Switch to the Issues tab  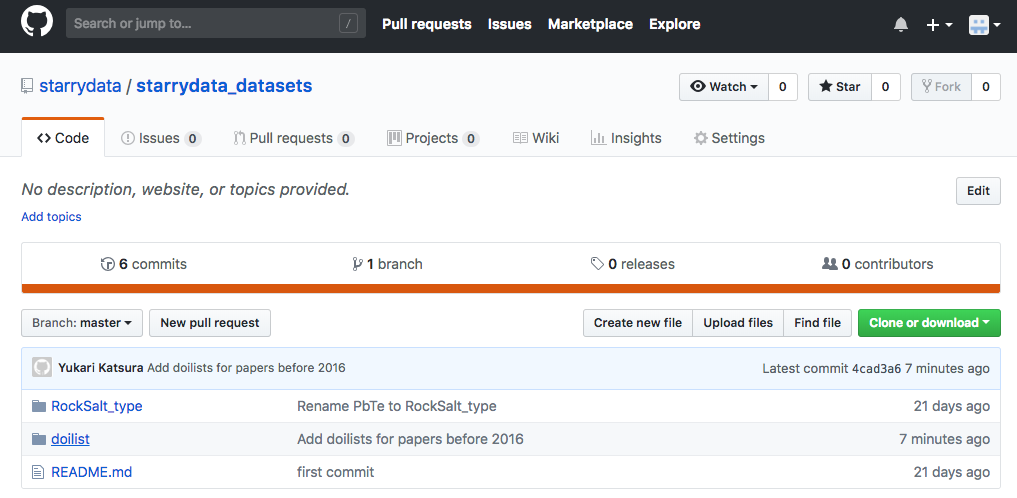(x=160, y=138)
